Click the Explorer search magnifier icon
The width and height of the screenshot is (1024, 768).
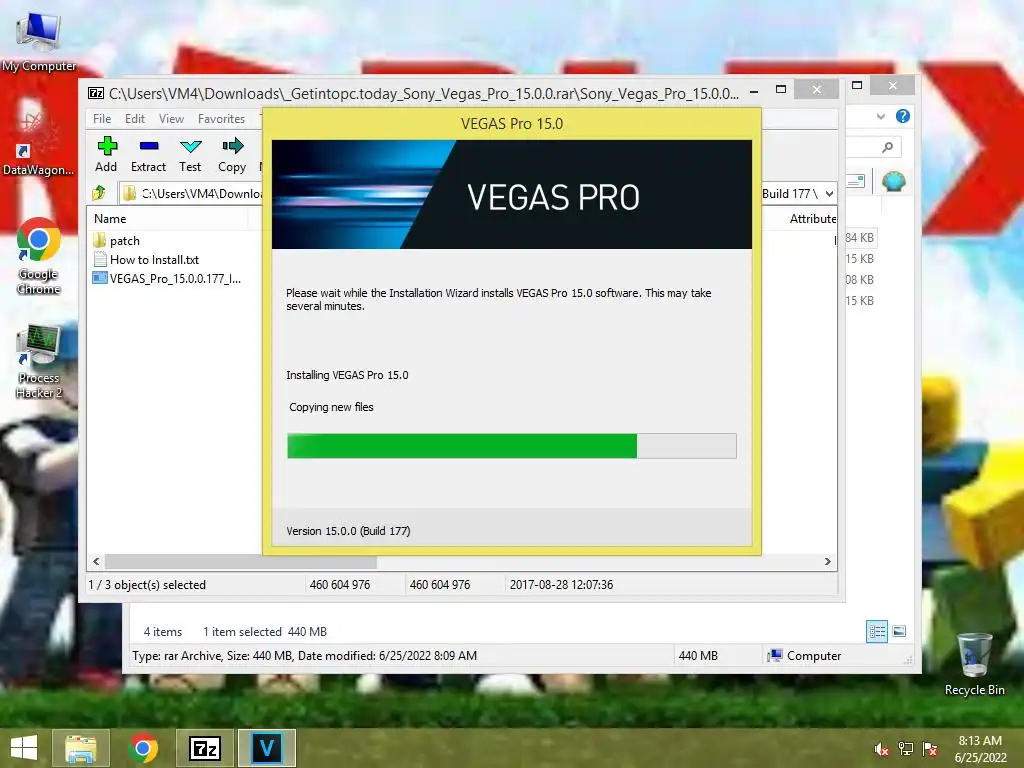887,148
